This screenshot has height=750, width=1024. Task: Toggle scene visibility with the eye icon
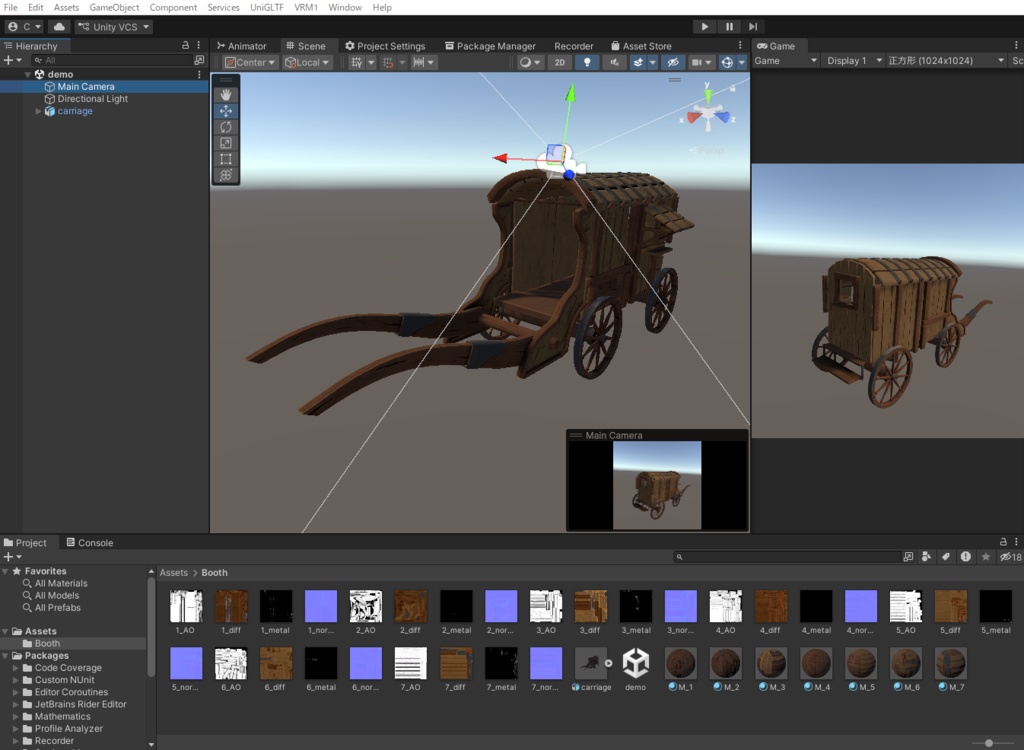[675, 61]
